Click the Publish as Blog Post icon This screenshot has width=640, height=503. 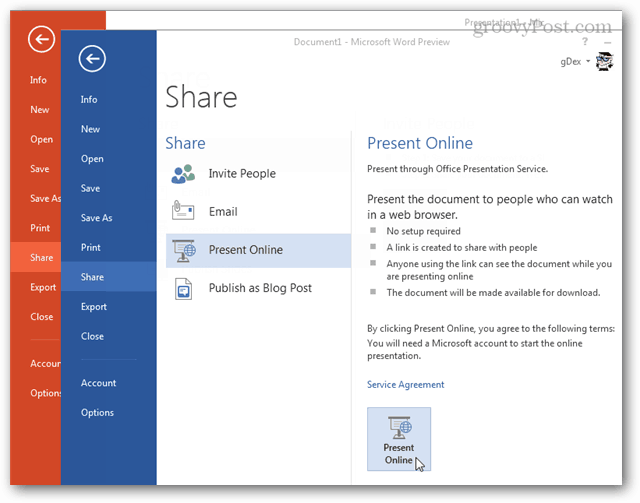183,289
